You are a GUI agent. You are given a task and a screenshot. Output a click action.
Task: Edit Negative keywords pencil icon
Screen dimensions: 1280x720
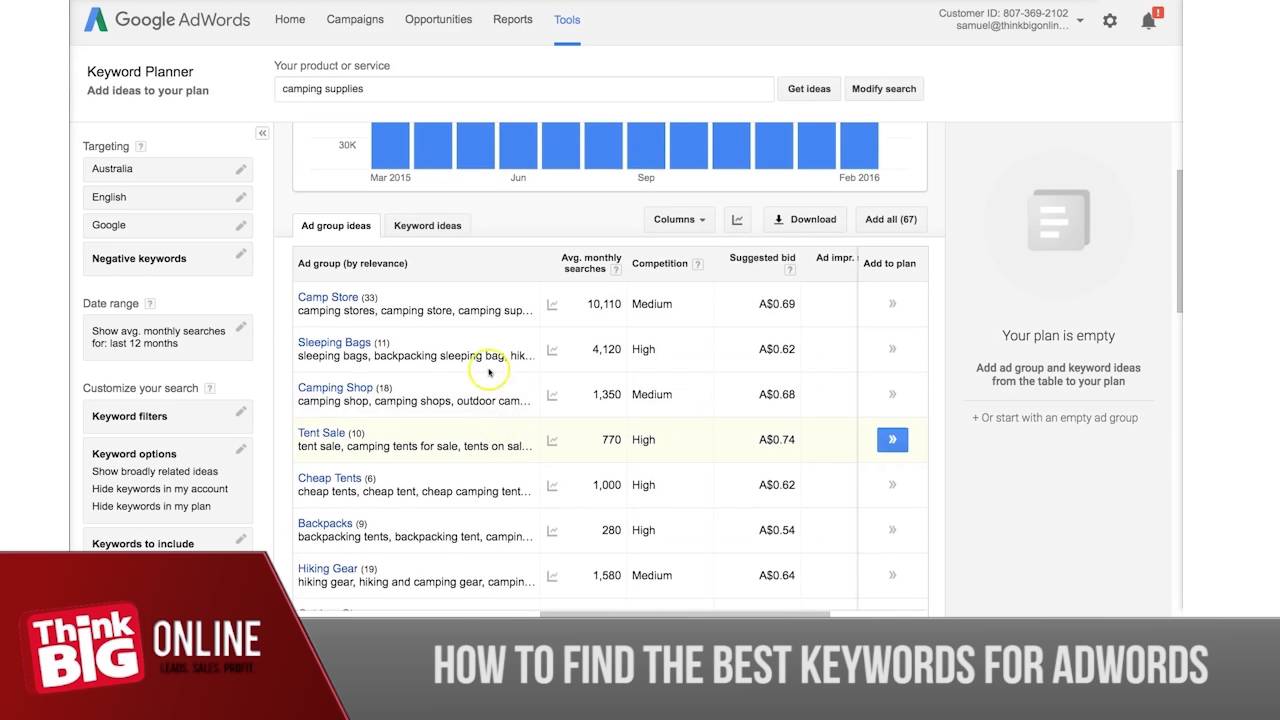(x=241, y=254)
